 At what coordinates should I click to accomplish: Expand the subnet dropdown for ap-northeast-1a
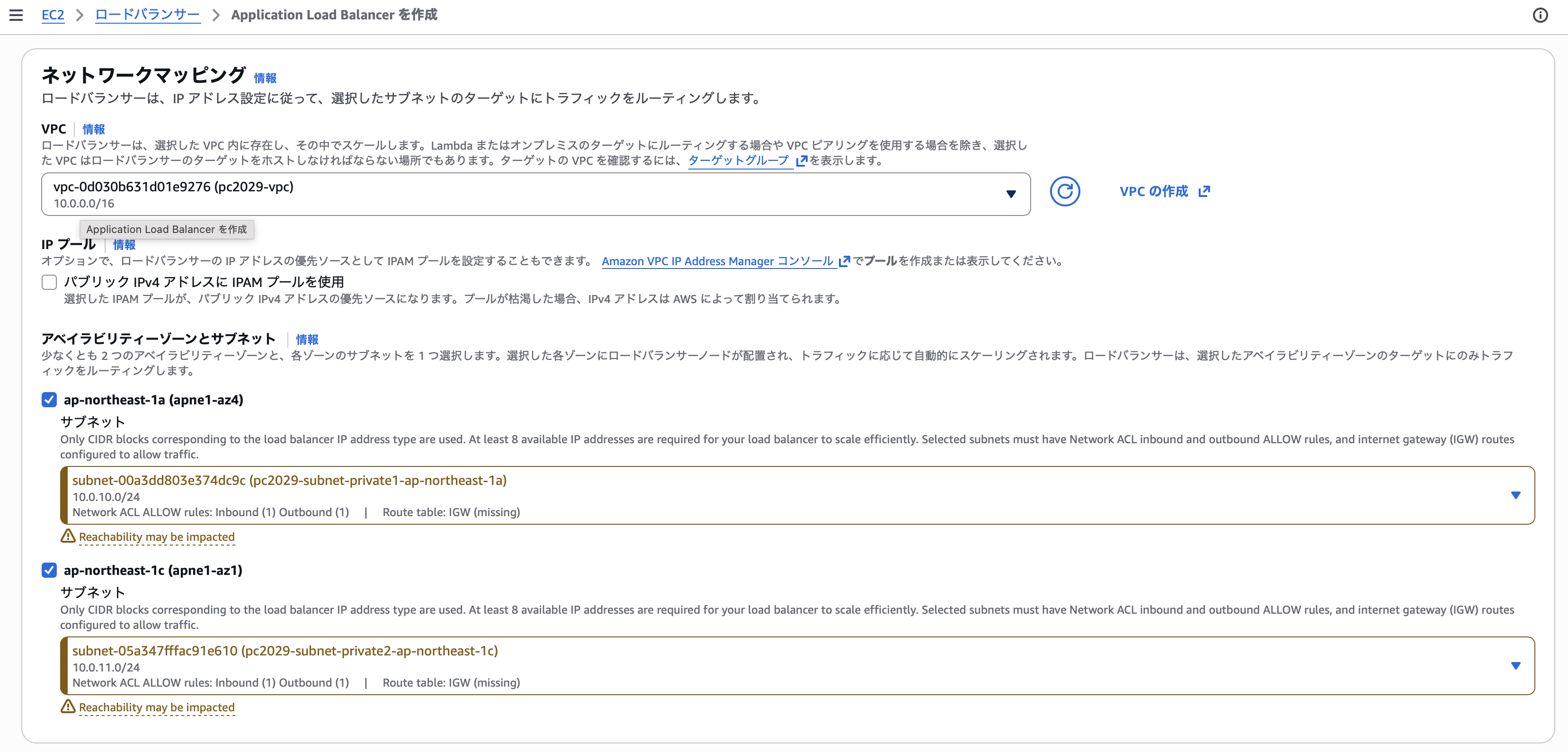tap(797, 495)
